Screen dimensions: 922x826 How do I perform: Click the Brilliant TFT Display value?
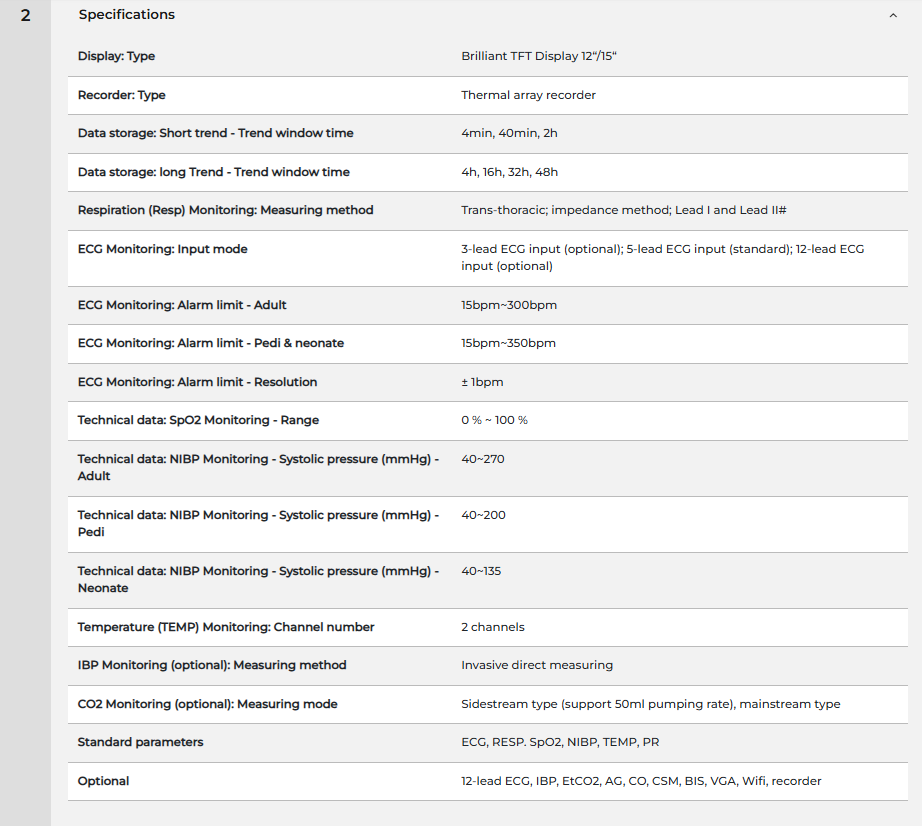pos(539,56)
